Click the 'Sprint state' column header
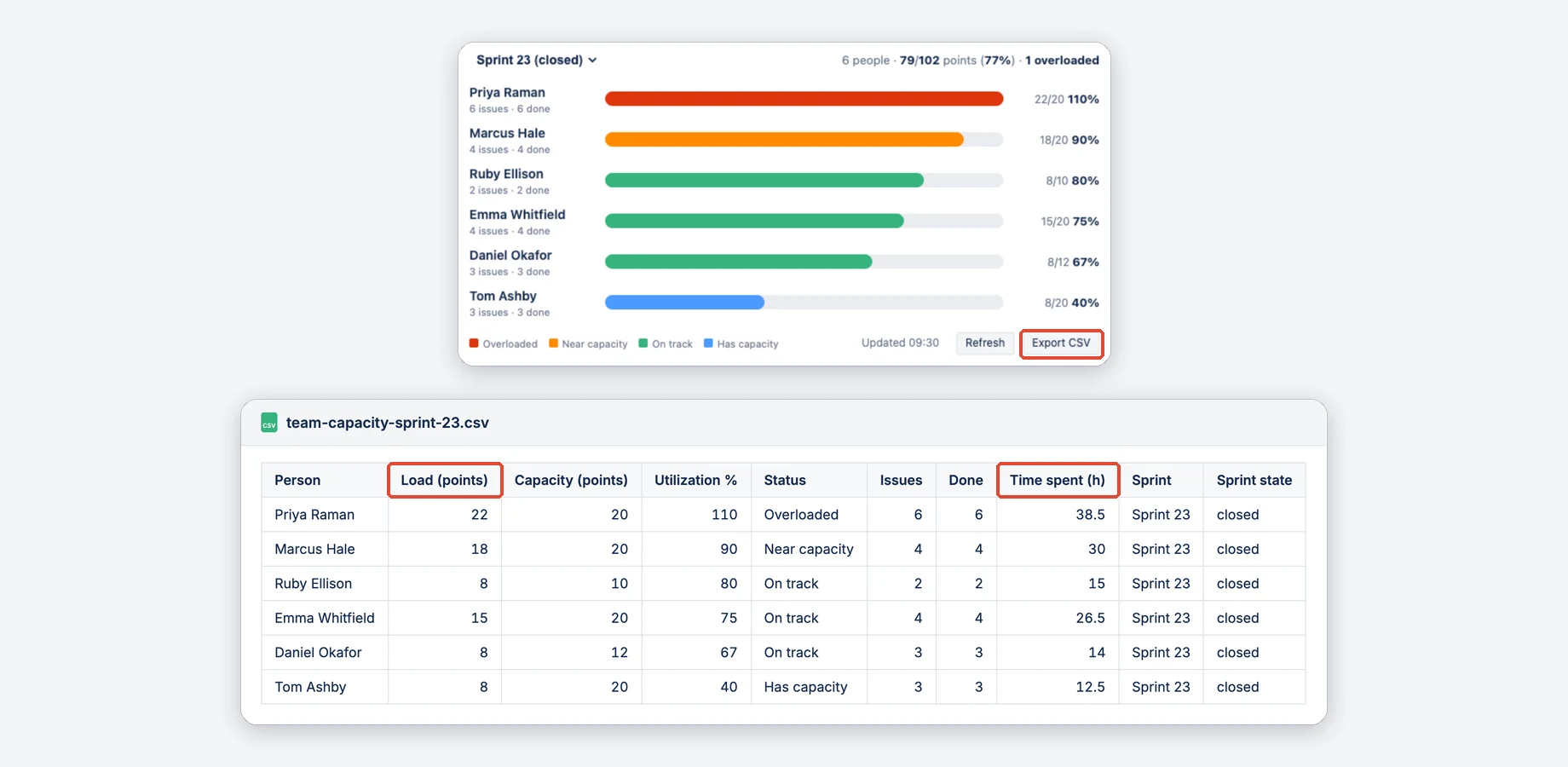This screenshot has height=767, width=1568. [x=1254, y=481]
